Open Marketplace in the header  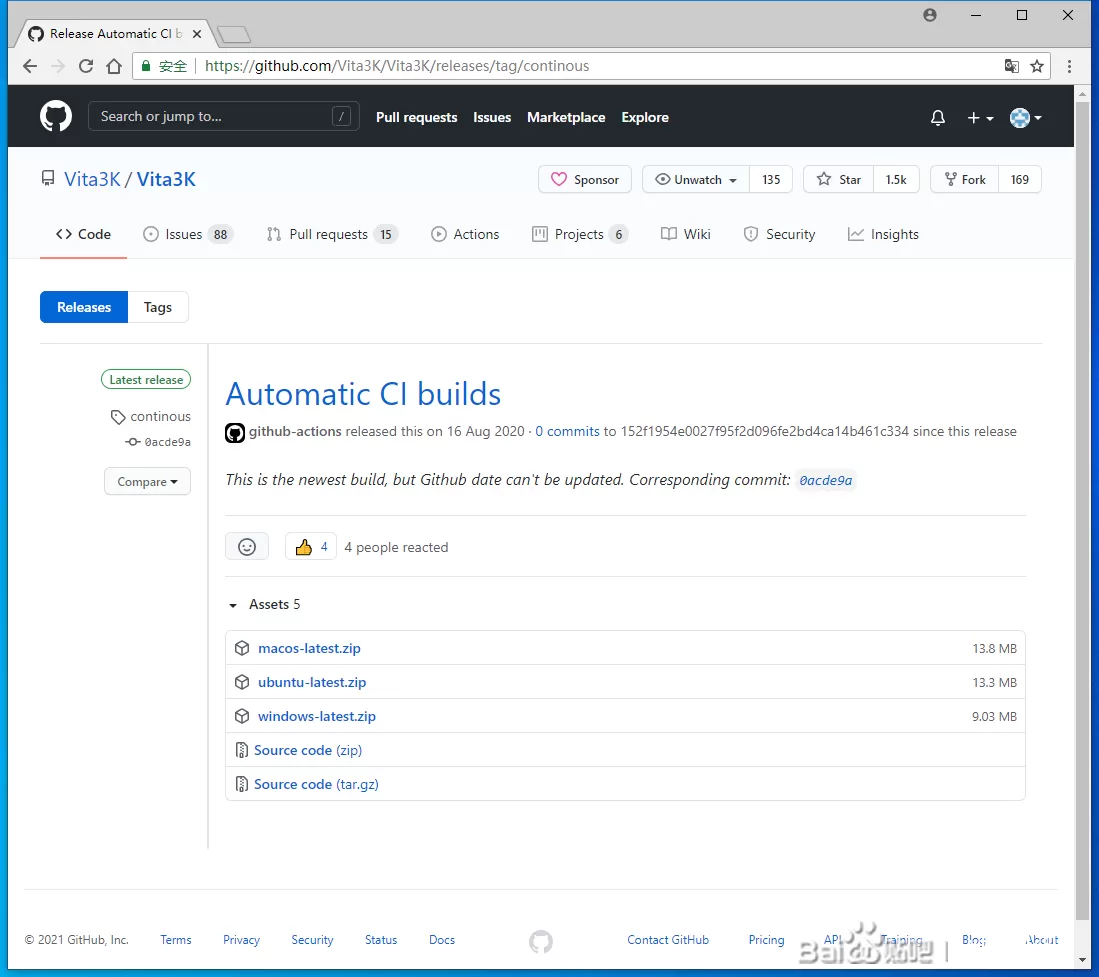[x=566, y=117]
